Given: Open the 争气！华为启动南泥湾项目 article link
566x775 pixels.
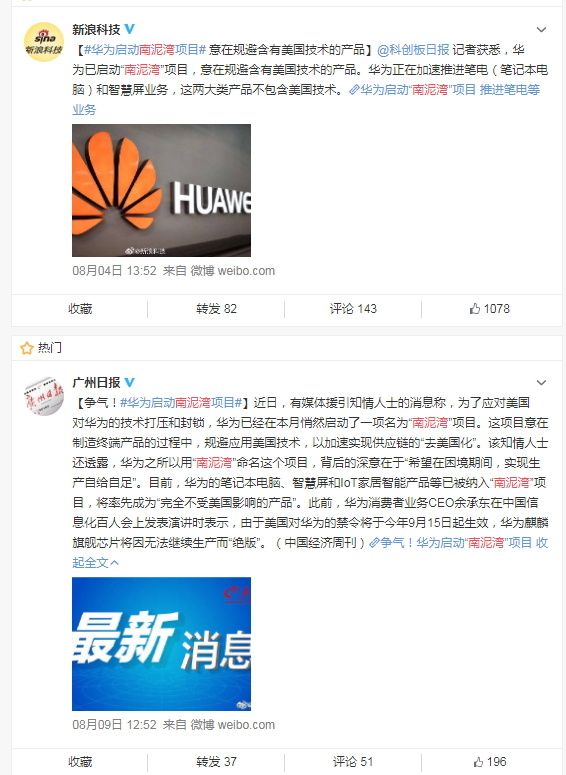Looking at the screenshot, I should 451,543.
